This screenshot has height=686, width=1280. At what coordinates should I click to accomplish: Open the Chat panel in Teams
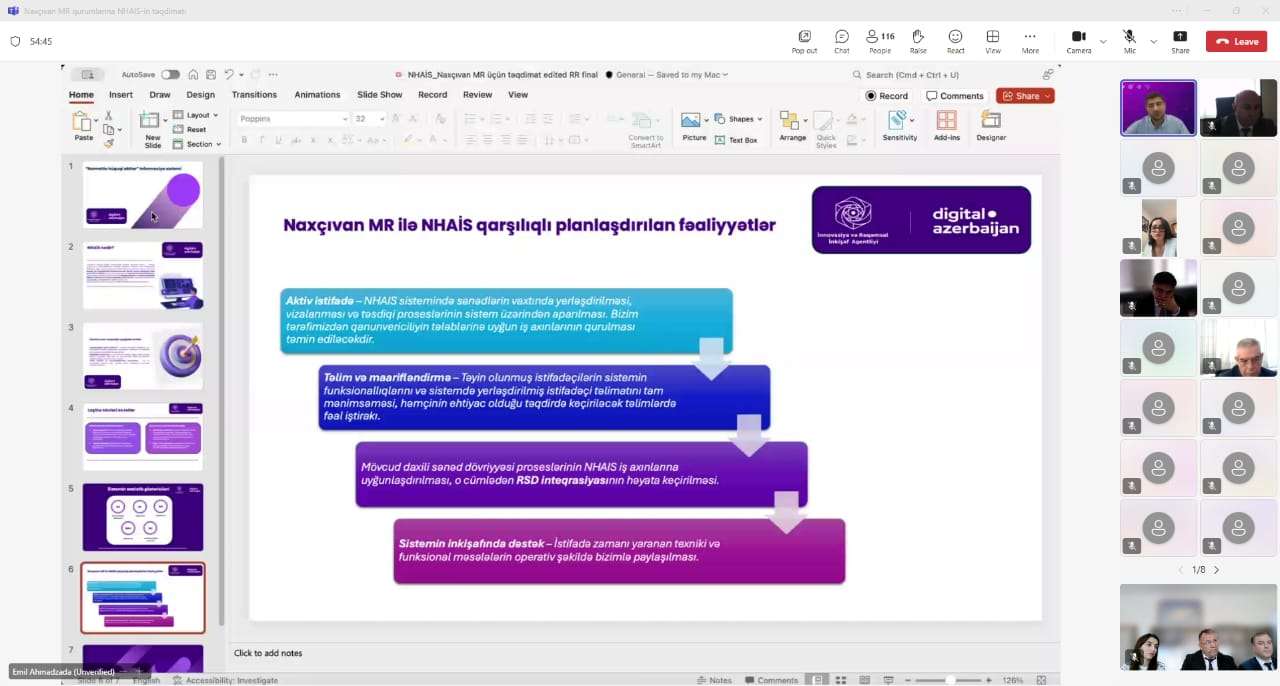pos(842,40)
